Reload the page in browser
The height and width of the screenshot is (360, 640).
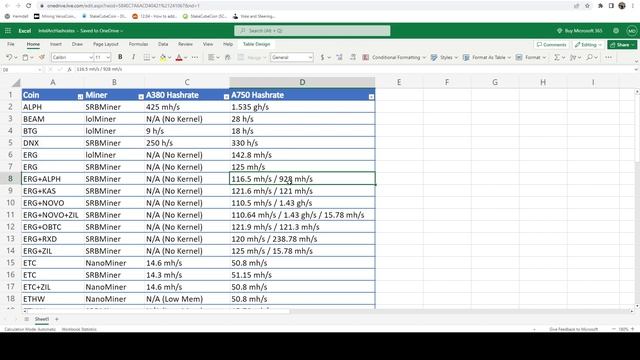[28, 6]
